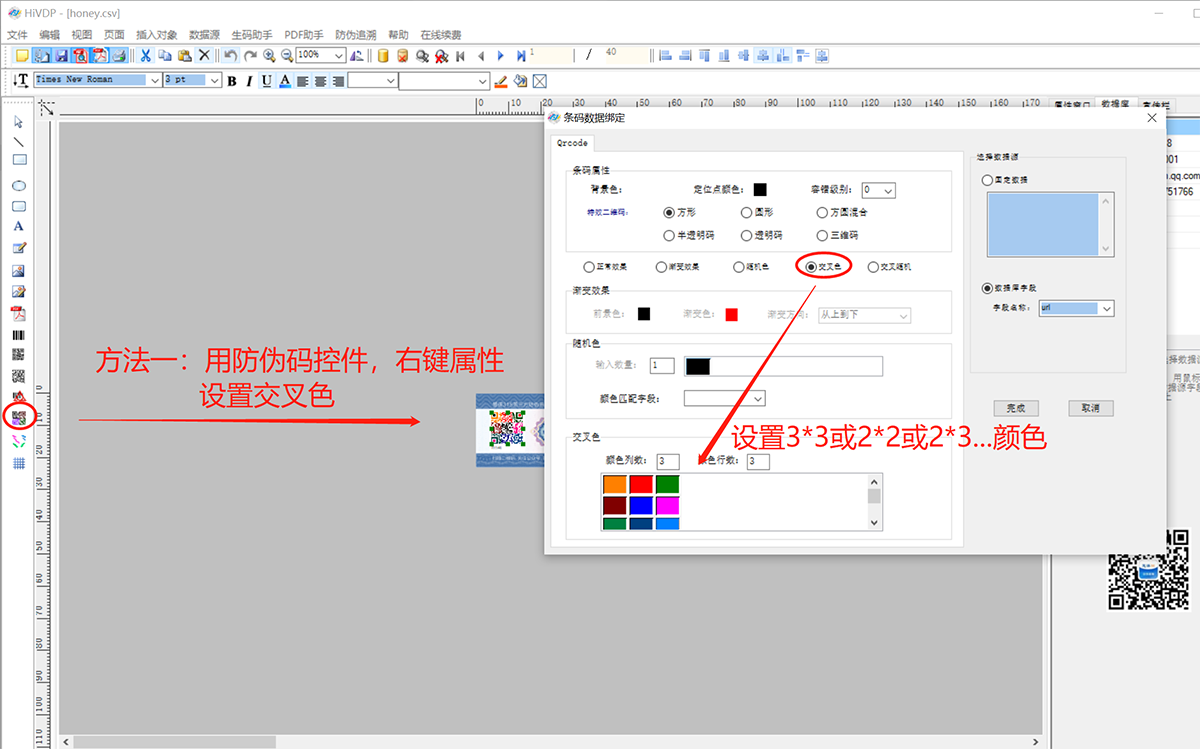Go to the first record icon
Image resolution: width=1200 pixels, height=749 pixels.
pyautogui.click(x=460, y=56)
